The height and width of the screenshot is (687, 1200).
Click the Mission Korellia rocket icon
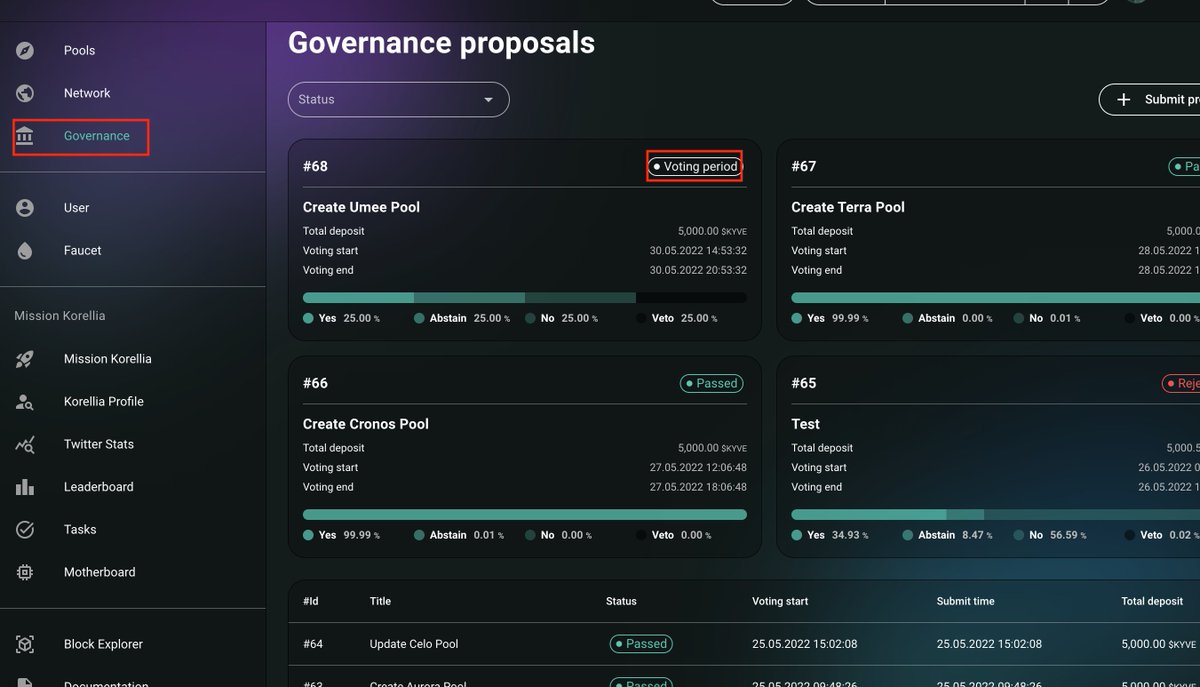pyautogui.click(x=25, y=359)
